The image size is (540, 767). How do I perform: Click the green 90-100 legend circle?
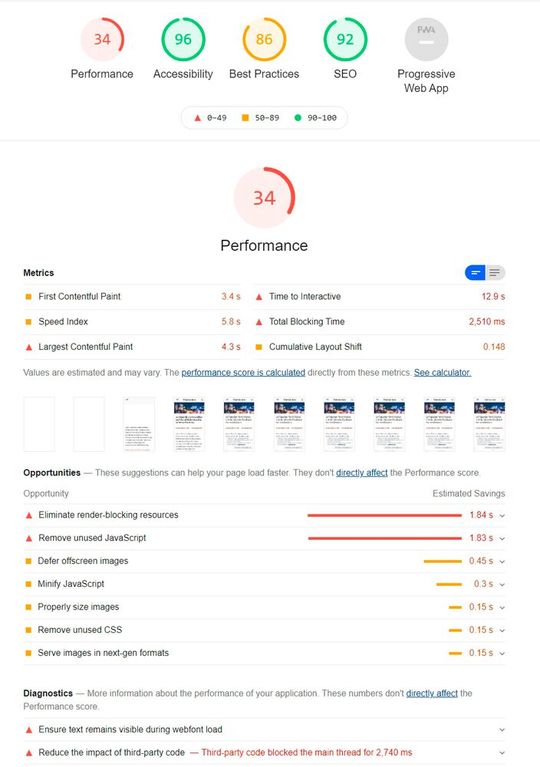(297, 117)
